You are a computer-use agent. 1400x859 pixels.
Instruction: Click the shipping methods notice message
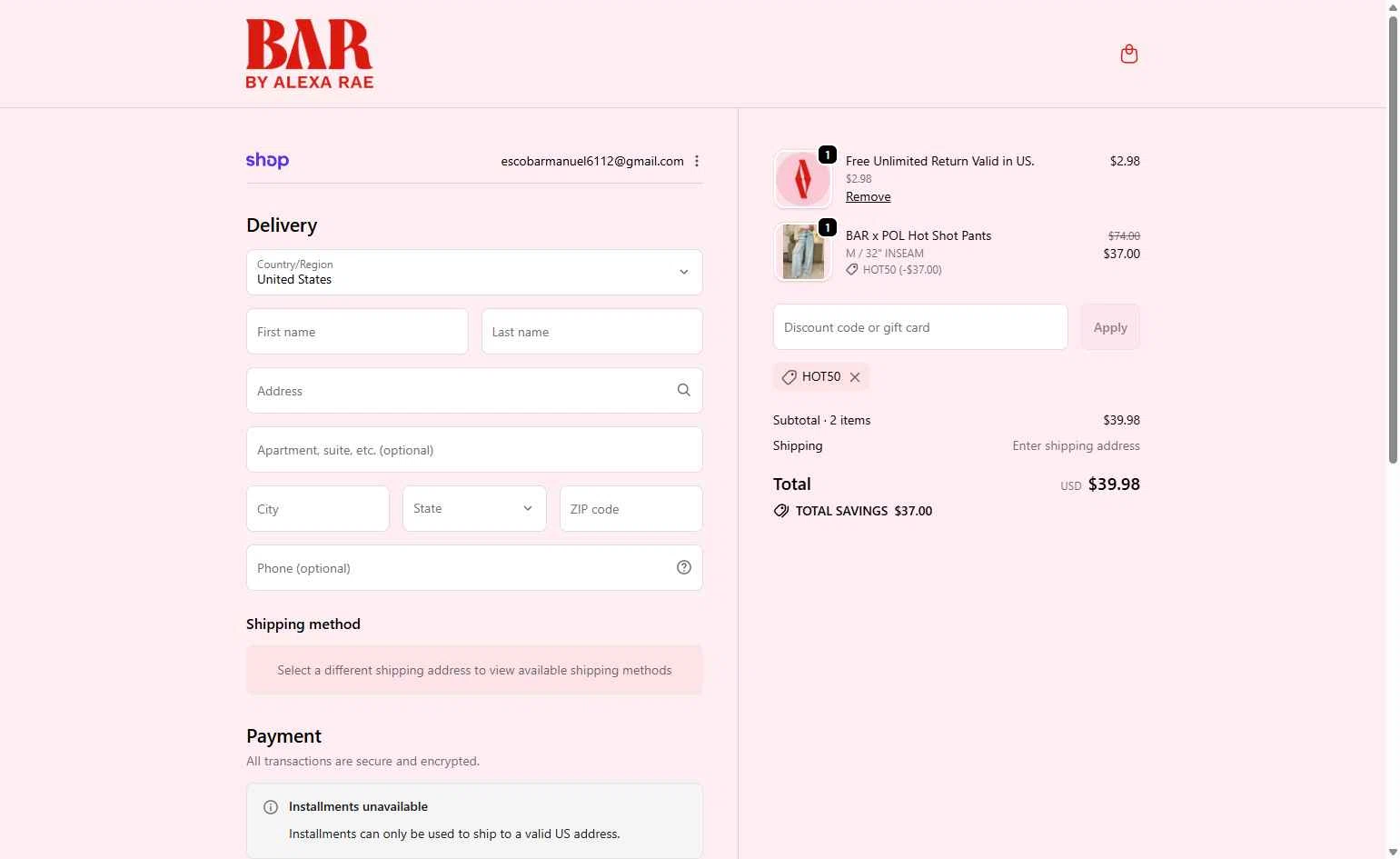coord(474,670)
